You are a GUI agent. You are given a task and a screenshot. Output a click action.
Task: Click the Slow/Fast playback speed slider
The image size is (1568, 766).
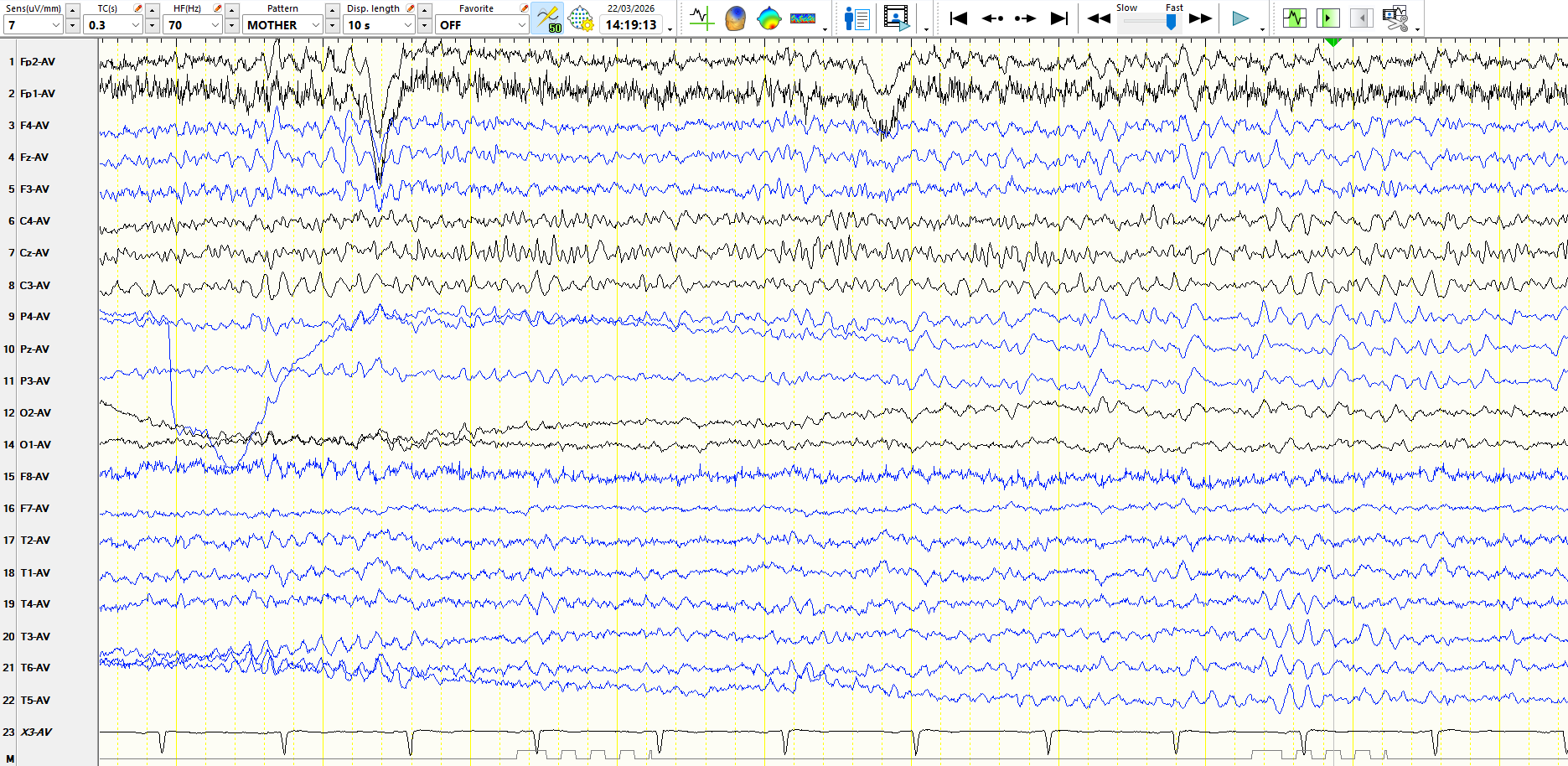click(1150, 23)
